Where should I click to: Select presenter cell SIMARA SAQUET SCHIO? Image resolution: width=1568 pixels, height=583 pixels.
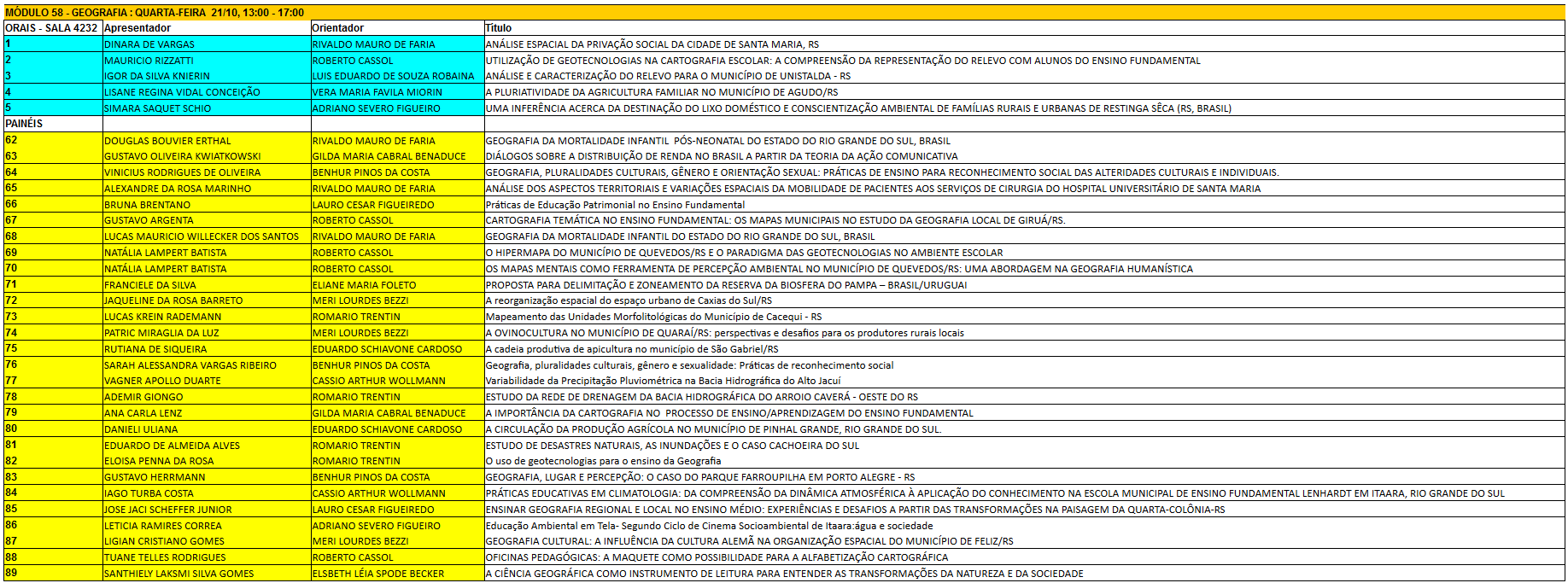pyautogui.click(x=157, y=108)
